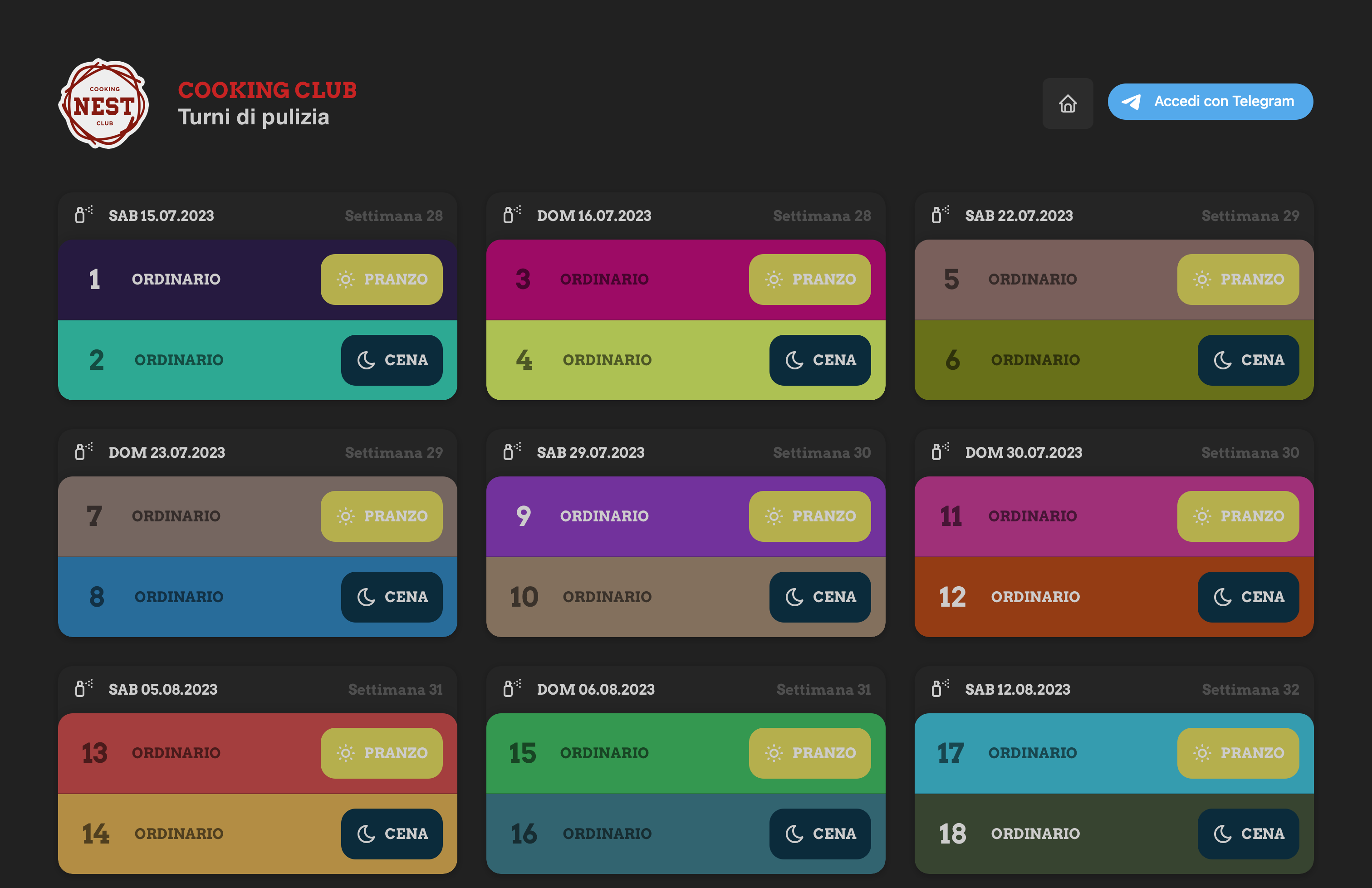
Task: Open SAB 29.07.2023 date header
Action: (x=590, y=453)
